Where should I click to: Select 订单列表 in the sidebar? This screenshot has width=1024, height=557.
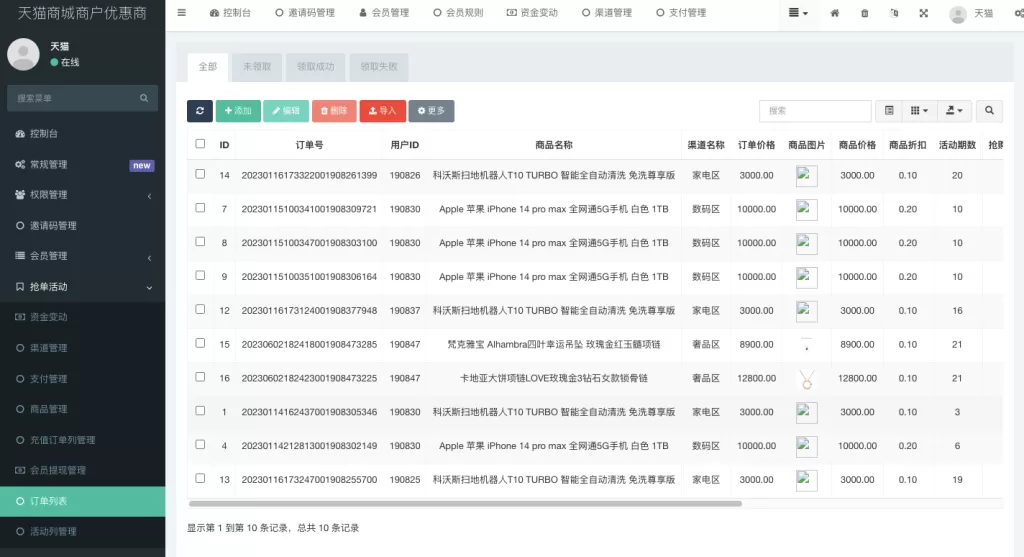click(x=82, y=501)
